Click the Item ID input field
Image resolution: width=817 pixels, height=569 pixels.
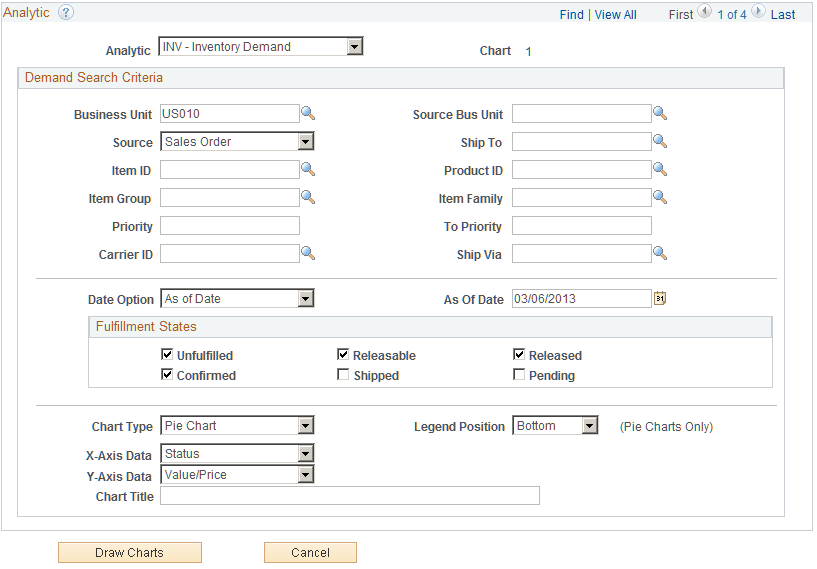point(230,170)
